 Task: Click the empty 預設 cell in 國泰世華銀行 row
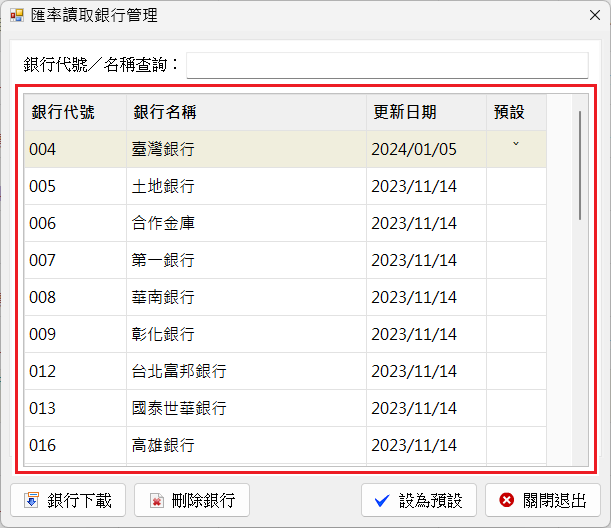[x=516, y=408]
